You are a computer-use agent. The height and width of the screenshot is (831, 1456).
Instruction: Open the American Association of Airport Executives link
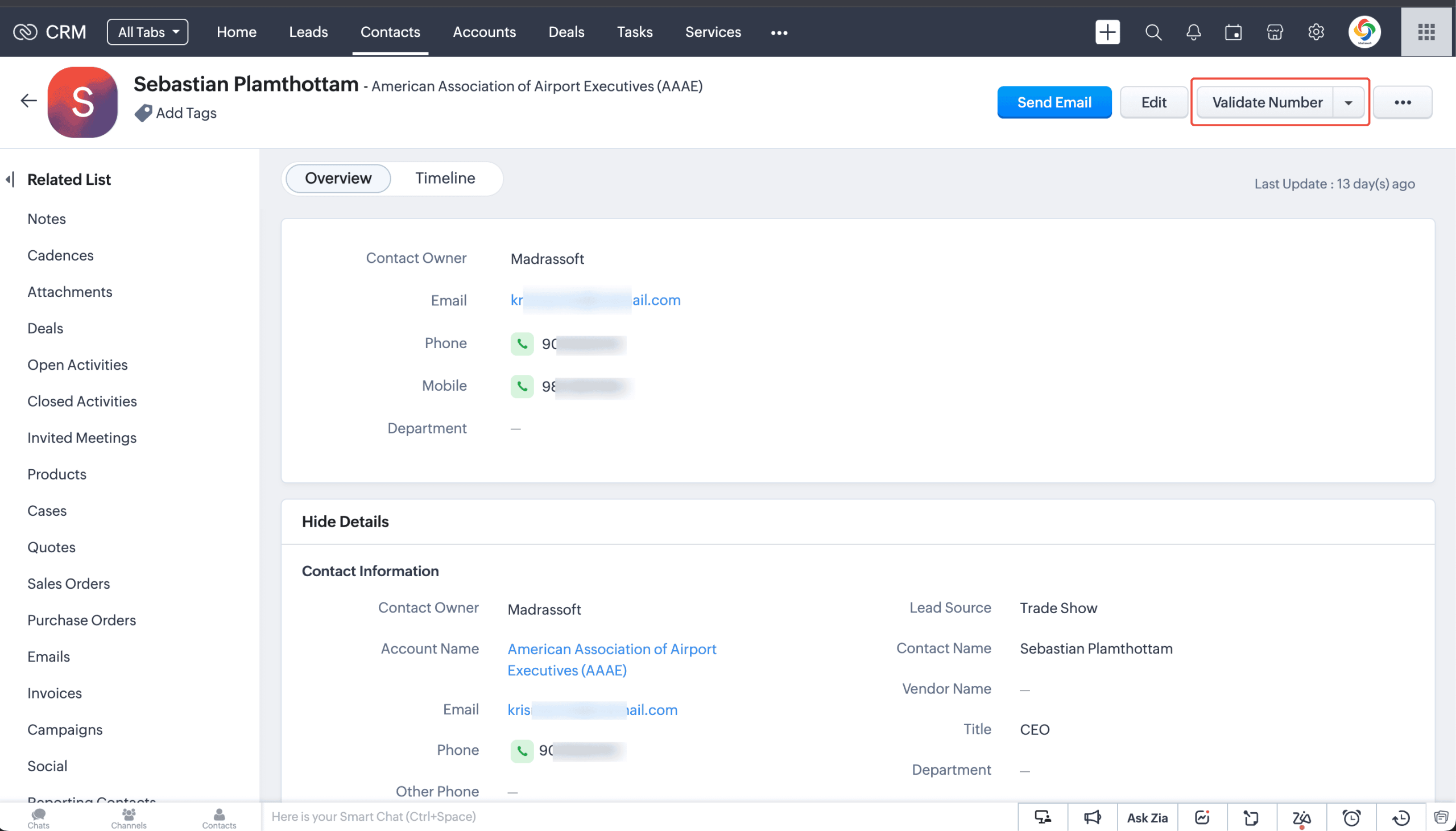[x=612, y=660]
